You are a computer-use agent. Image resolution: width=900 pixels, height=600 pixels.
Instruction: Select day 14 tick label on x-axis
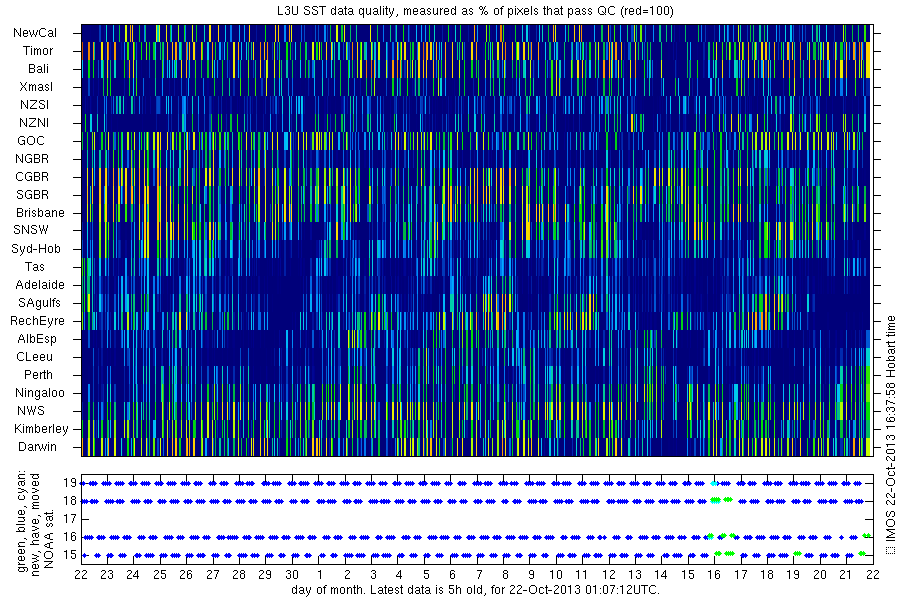coord(661,575)
